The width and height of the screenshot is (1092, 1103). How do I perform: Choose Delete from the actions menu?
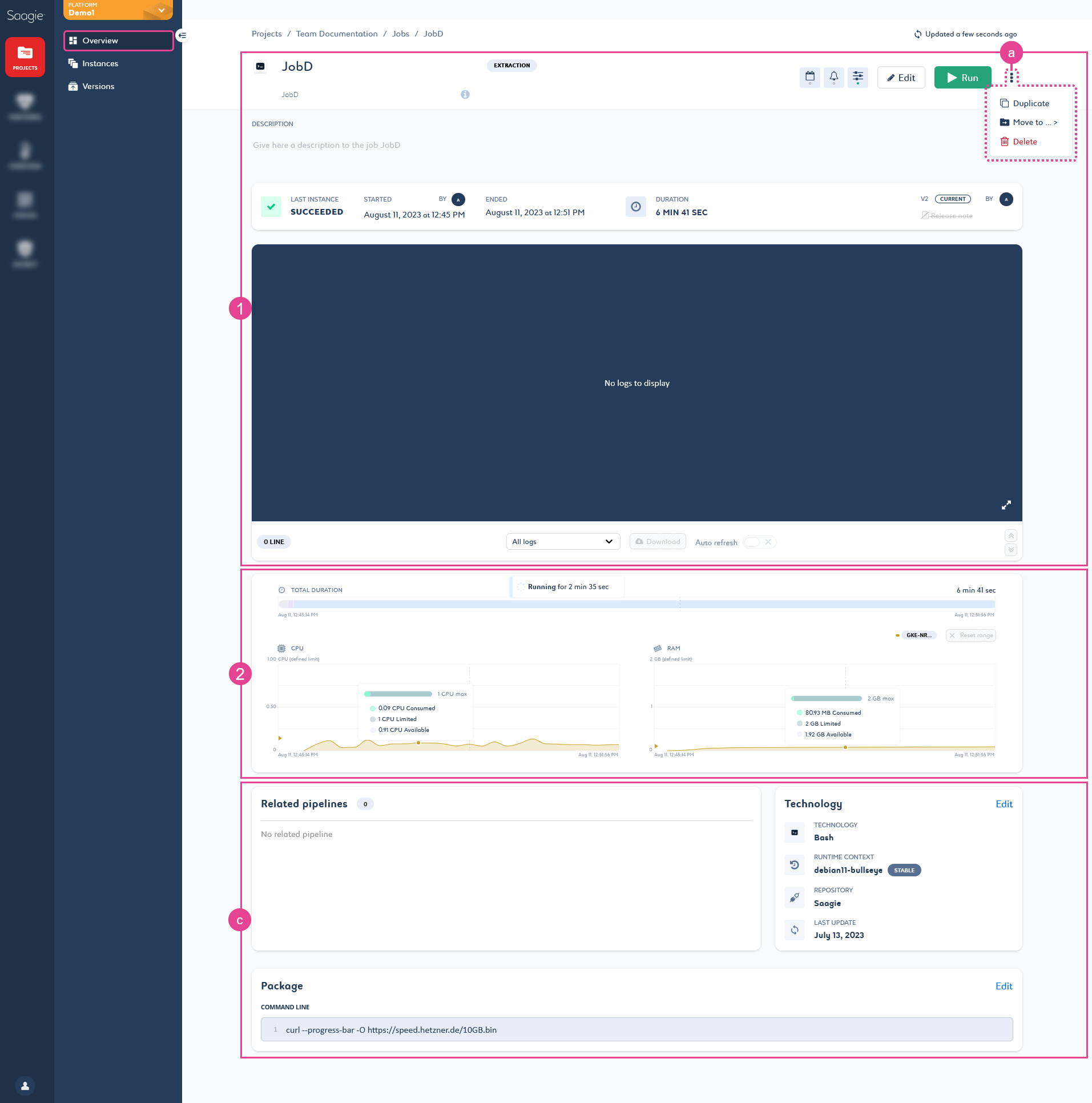click(x=1019, y=142)
